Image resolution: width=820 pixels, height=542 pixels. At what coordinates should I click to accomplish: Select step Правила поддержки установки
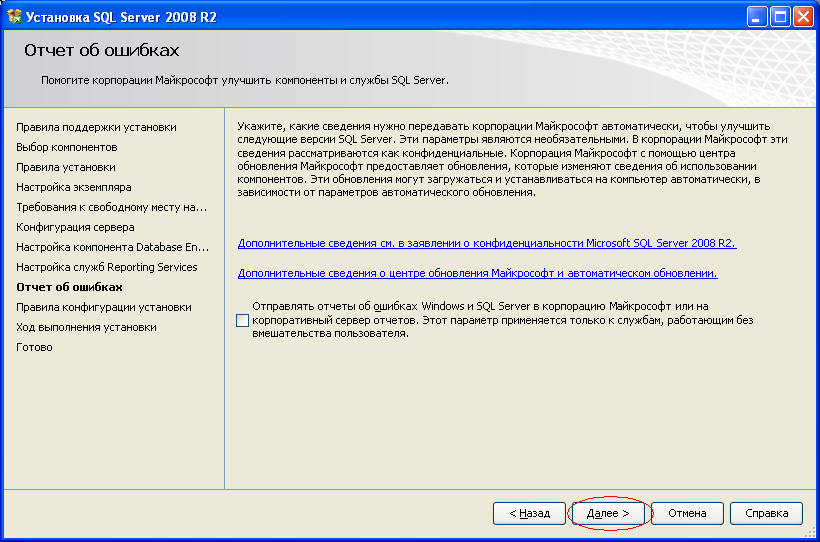96,127
